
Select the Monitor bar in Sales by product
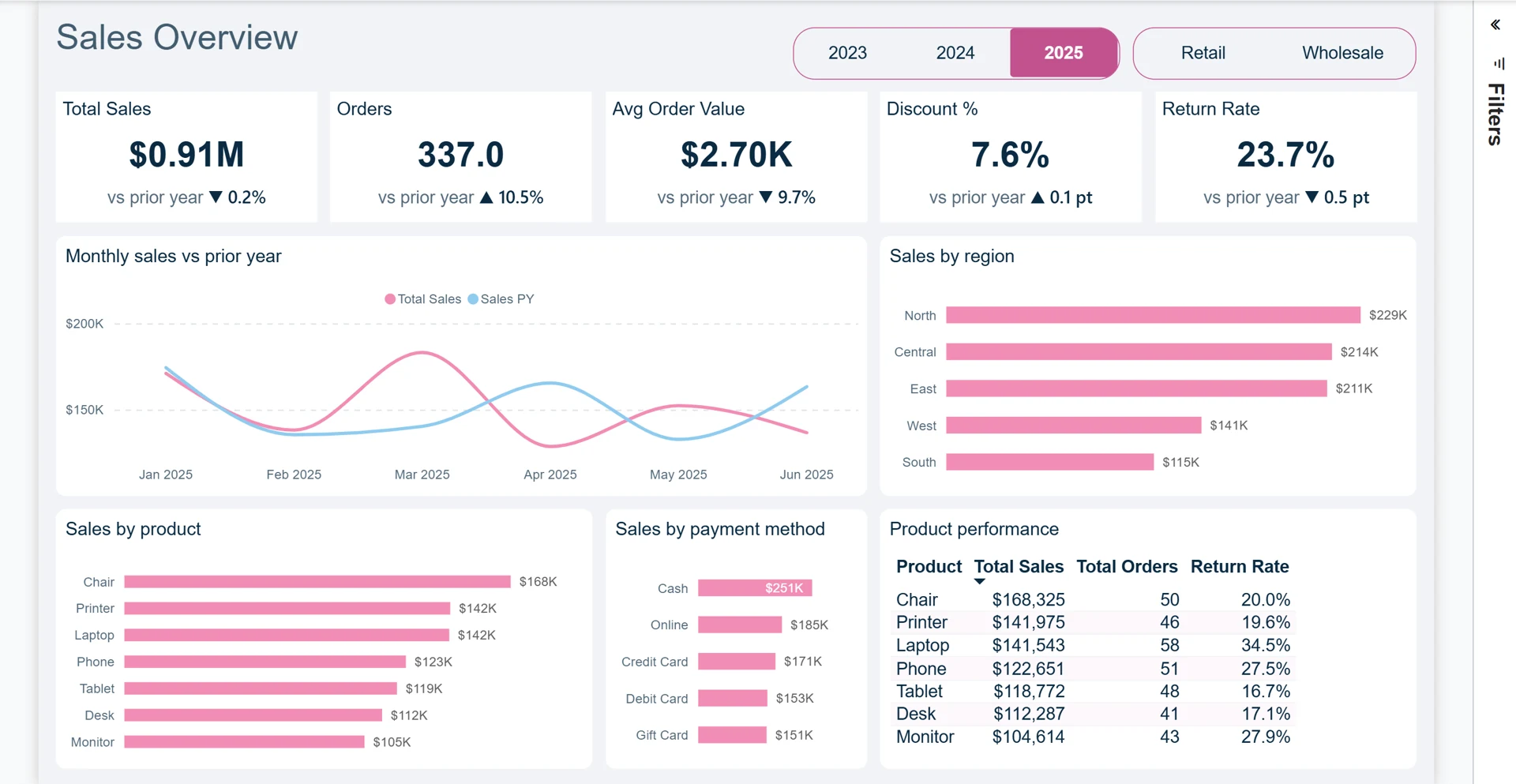tap(245, 742)
